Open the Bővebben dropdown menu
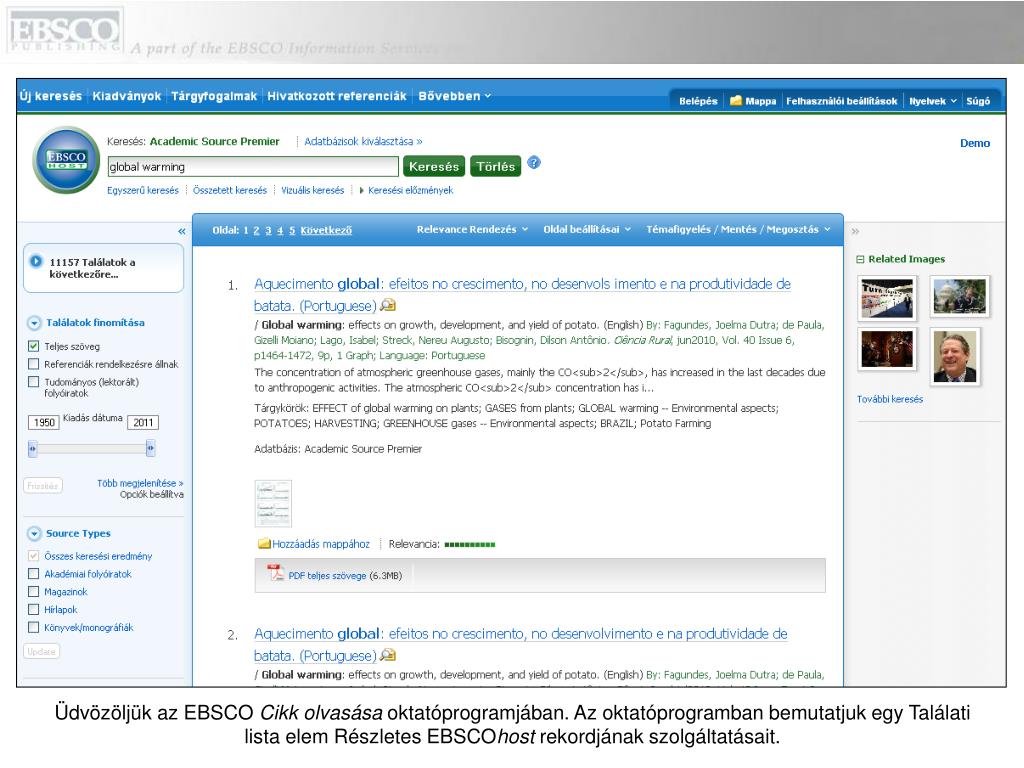The height and width of the screenshot is (768, 1024). [455, 96]
